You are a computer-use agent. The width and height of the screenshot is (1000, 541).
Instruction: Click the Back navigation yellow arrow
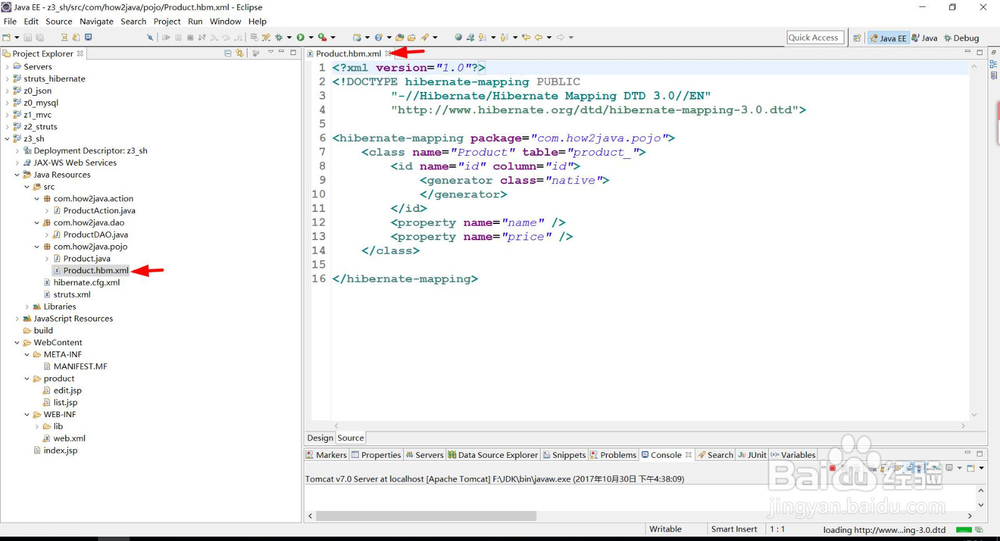[538, 37]
